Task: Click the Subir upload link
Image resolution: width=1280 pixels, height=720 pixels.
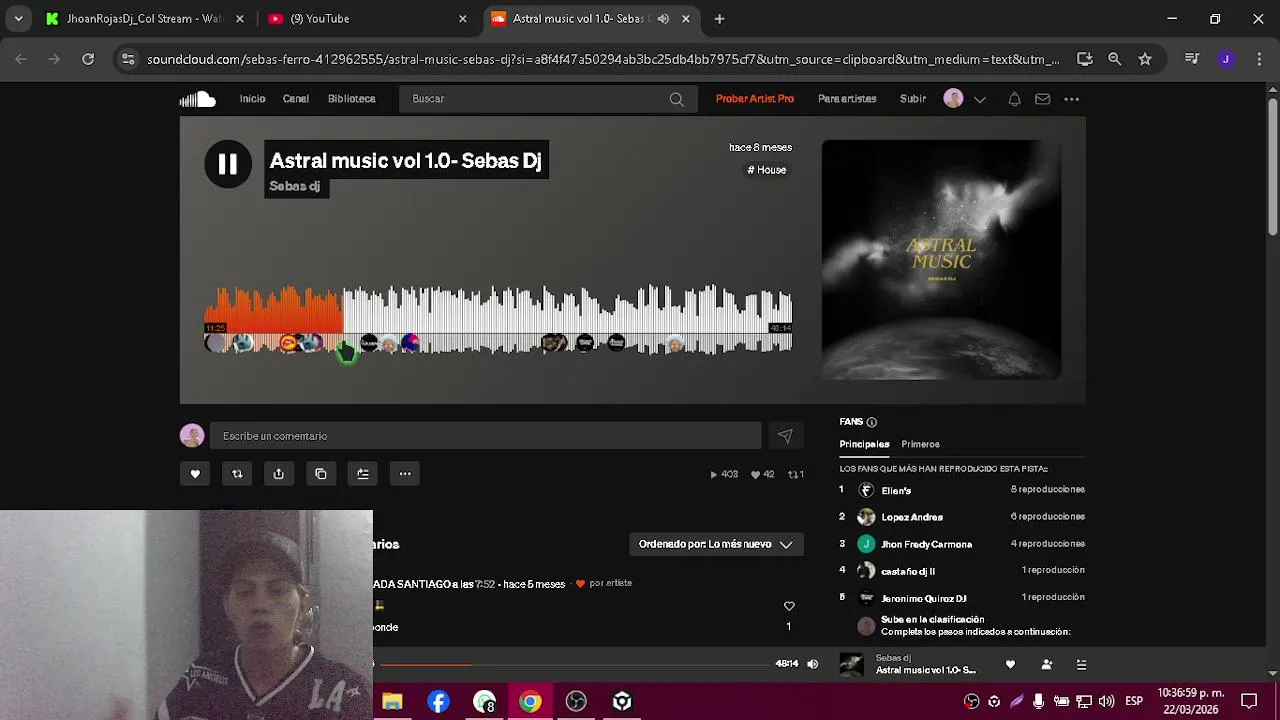Action: (912, 99)
